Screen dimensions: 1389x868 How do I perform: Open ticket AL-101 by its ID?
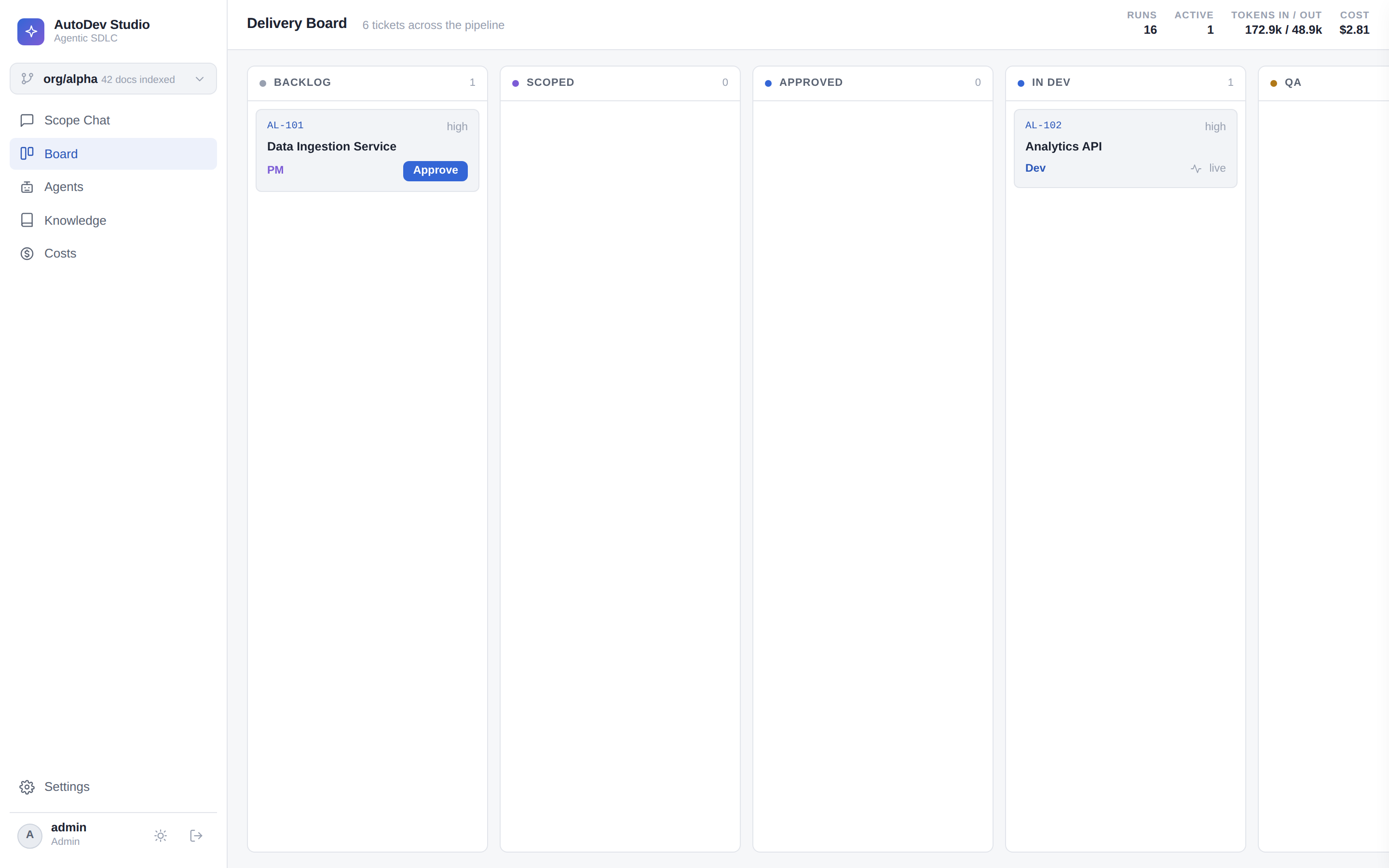tap(285, 125)
